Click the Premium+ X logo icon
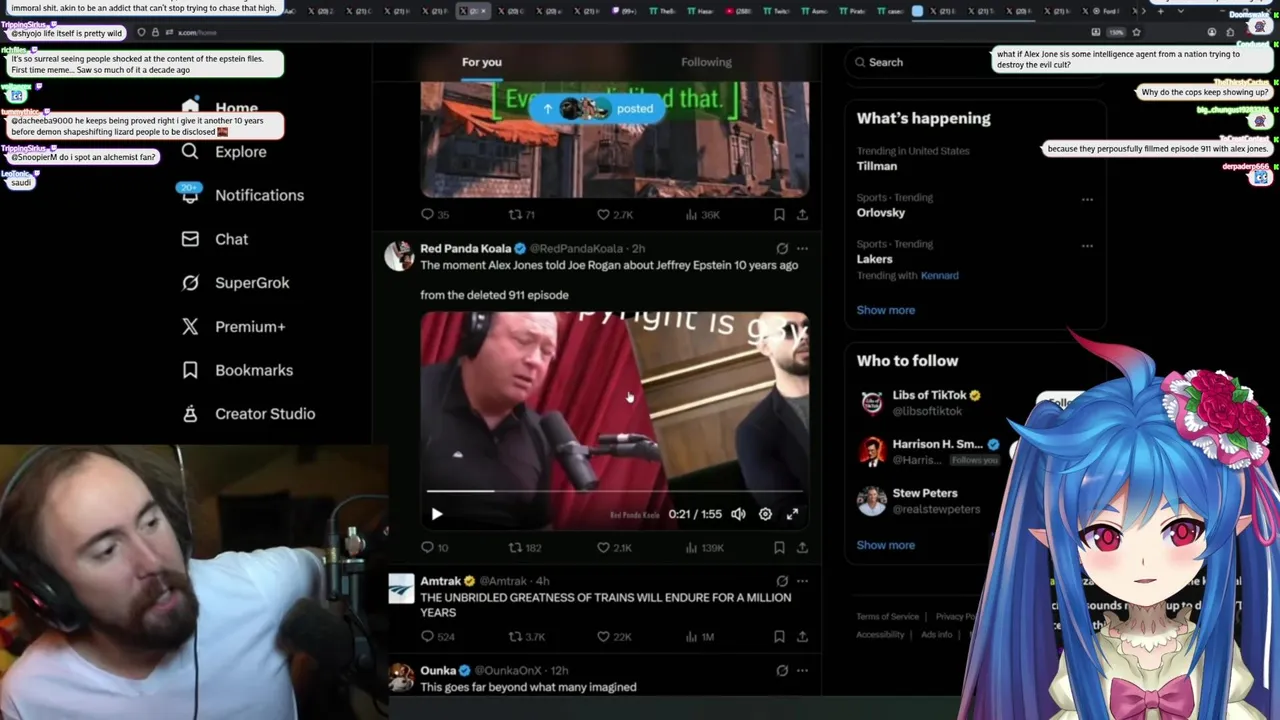Screen dimensions: 1280x720 click(x=190, y=326)
